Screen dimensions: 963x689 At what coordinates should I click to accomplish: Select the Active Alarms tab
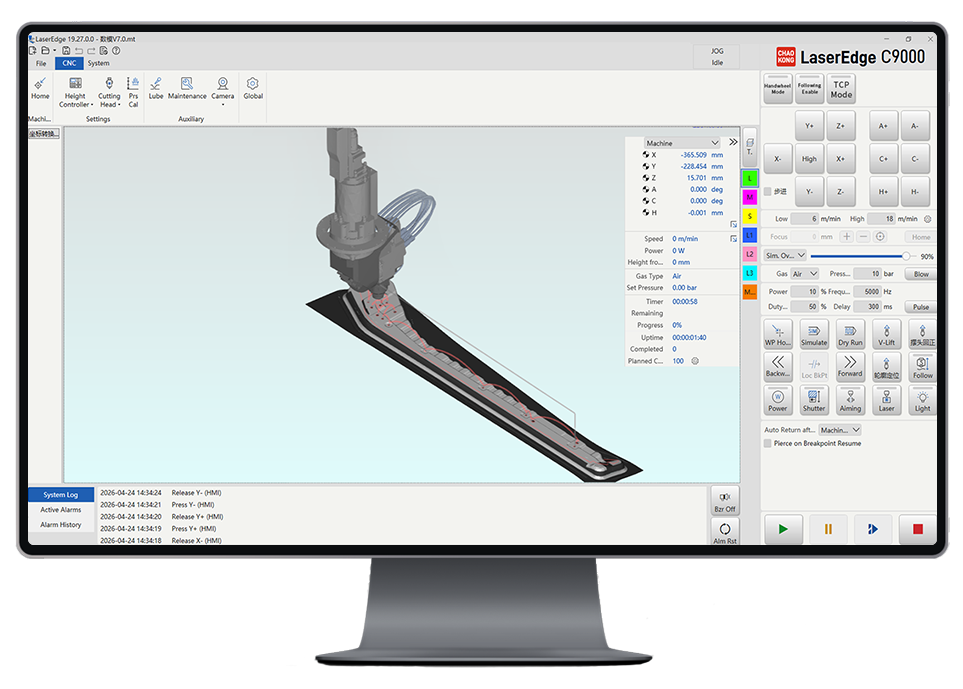click(61, 510)
